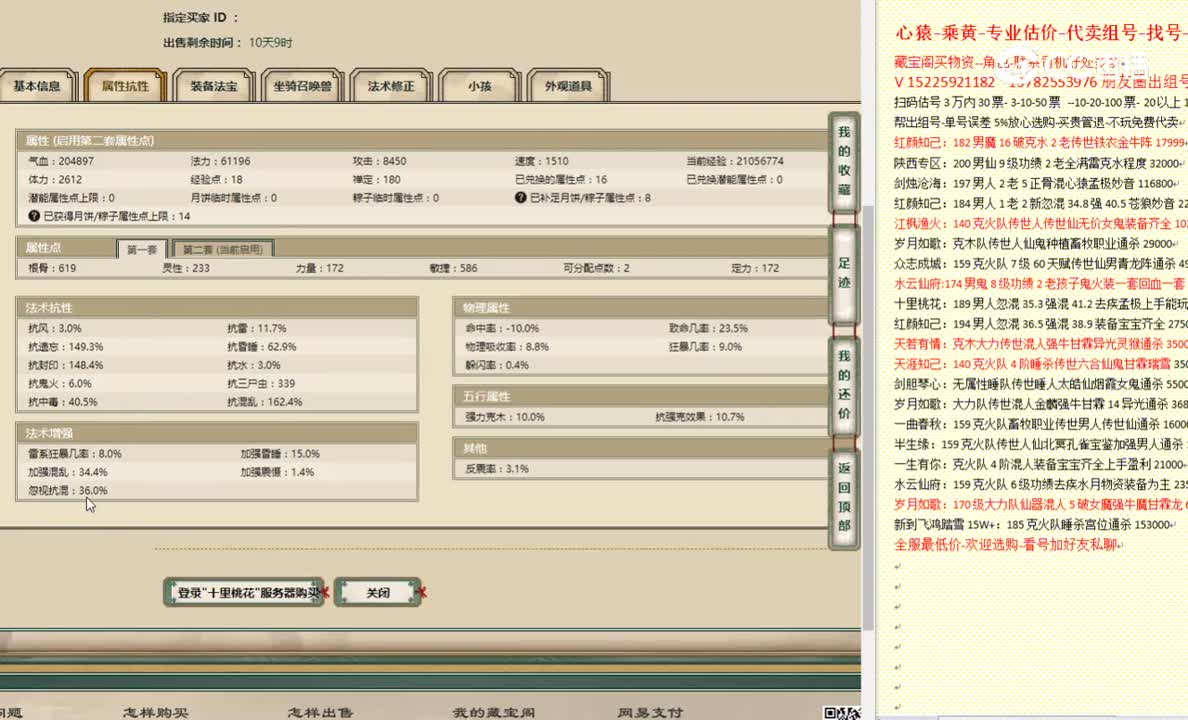1188x720 pixels.
Task: Open the 怎样出售 footer link
Action: [x=320, y=712]
